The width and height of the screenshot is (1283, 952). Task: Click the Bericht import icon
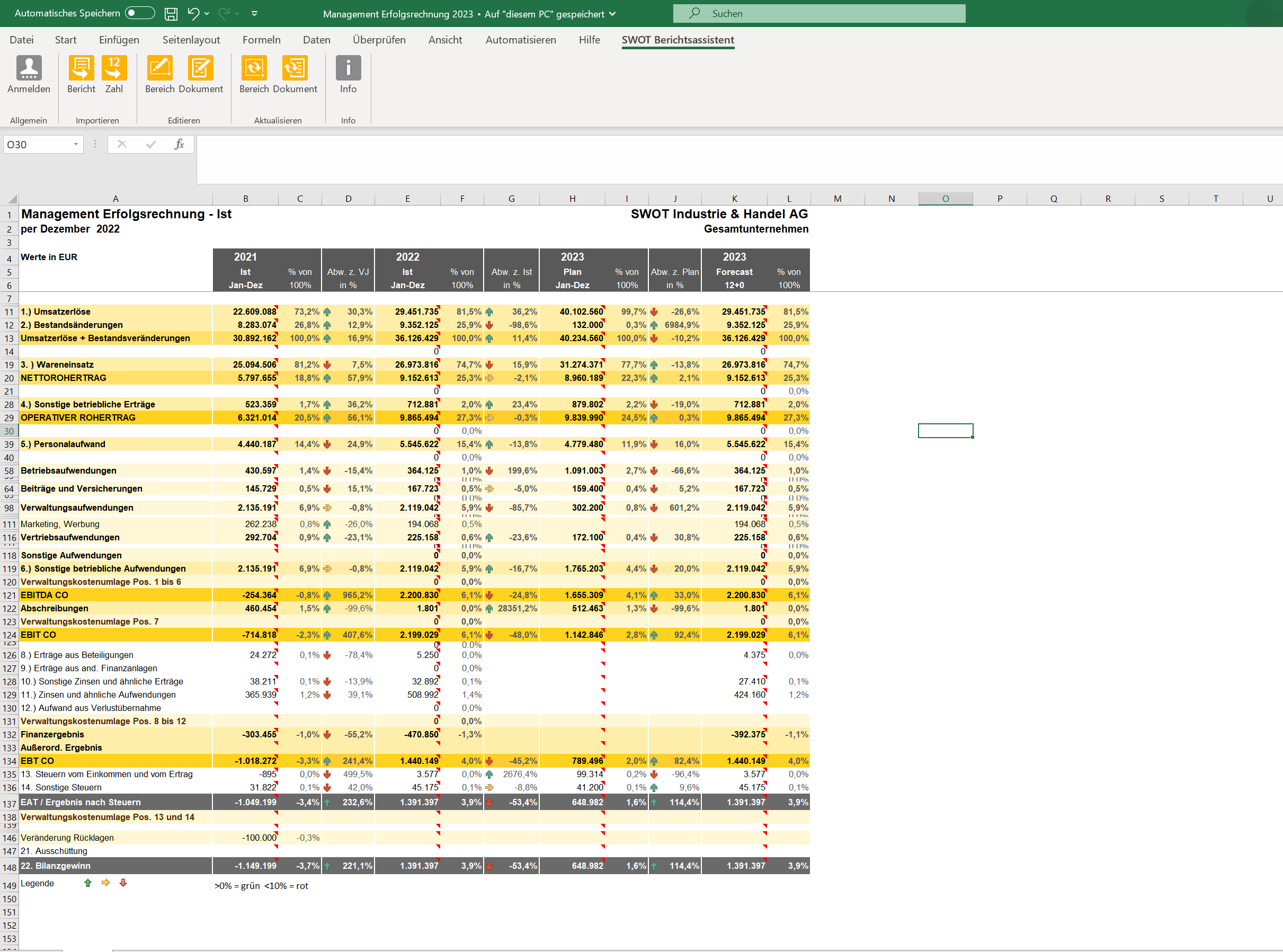[81, 68]
